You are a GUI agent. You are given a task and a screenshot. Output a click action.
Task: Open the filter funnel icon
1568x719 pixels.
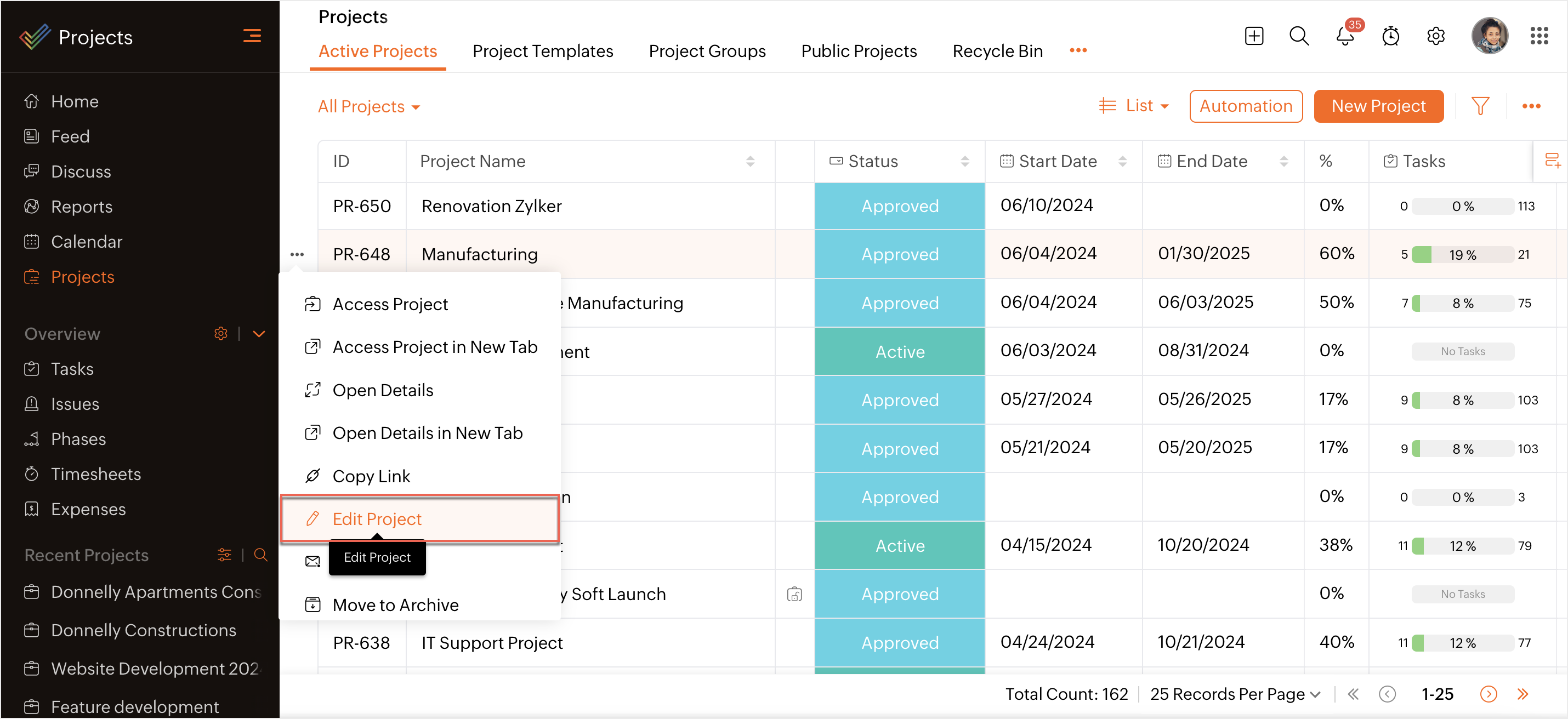point(1480,106)
